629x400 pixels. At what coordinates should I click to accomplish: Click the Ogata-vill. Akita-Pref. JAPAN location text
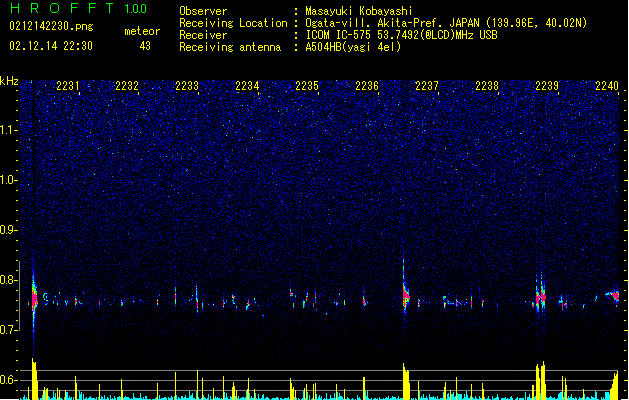click(x=446, y=23)
